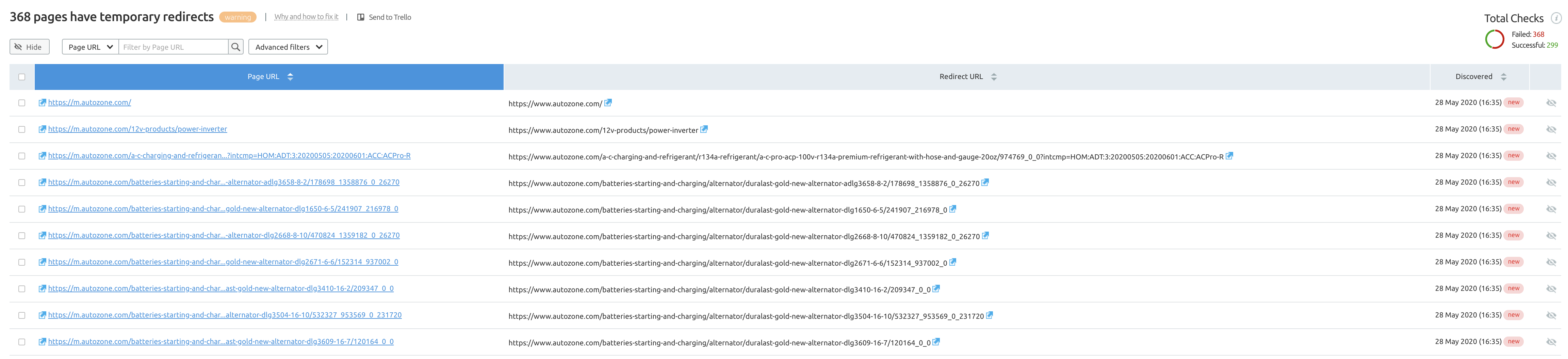Hide the m.autozone.com/ row via eye icon
The height and width of the screenshot is (359, 1568).
click(1551, 103)
